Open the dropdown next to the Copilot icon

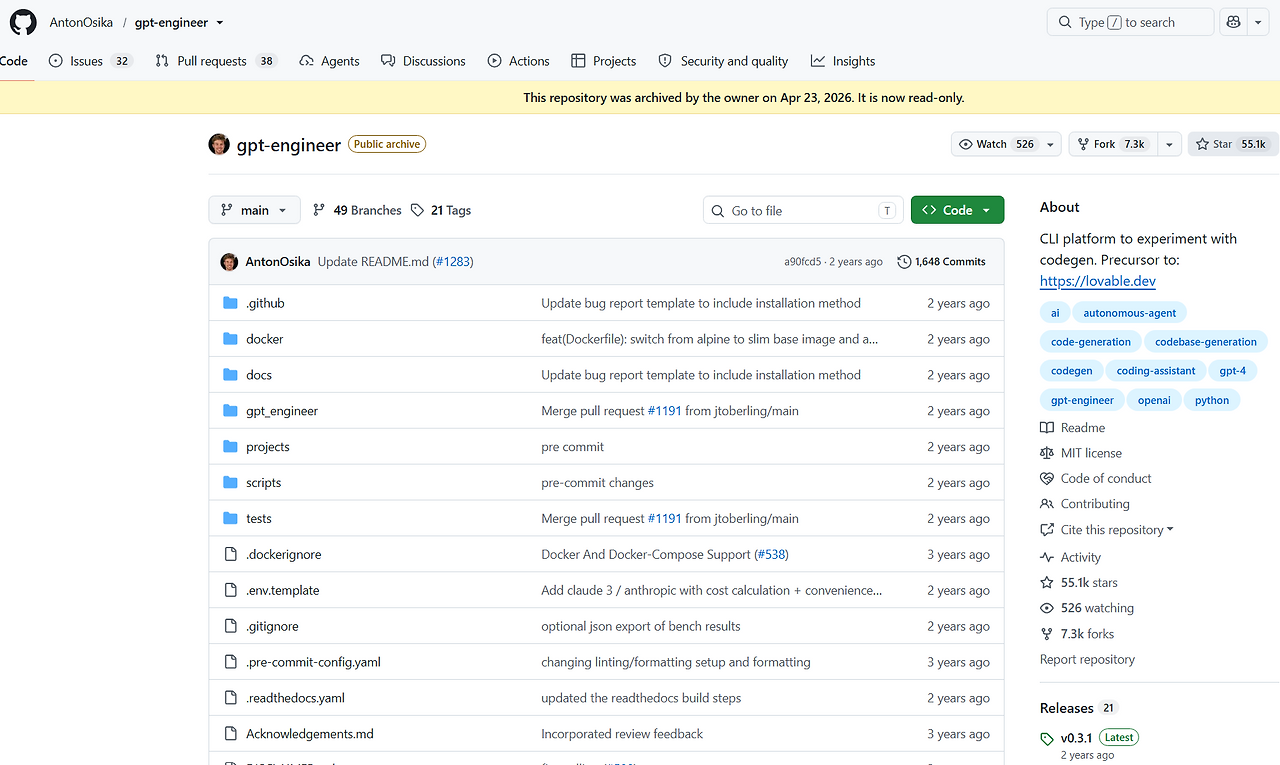tap(1258, 22)
